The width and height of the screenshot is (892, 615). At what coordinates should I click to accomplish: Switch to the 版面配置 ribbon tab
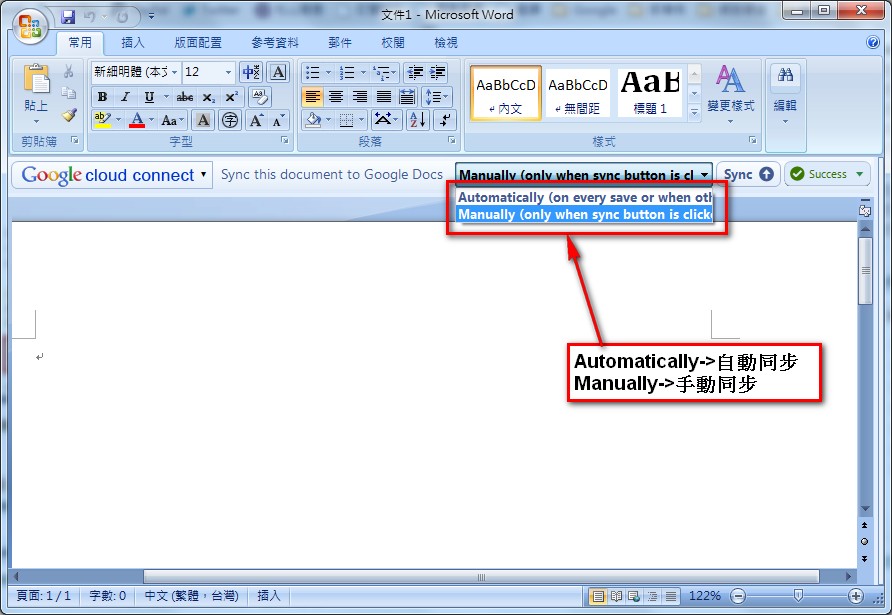tap(198, 42)
